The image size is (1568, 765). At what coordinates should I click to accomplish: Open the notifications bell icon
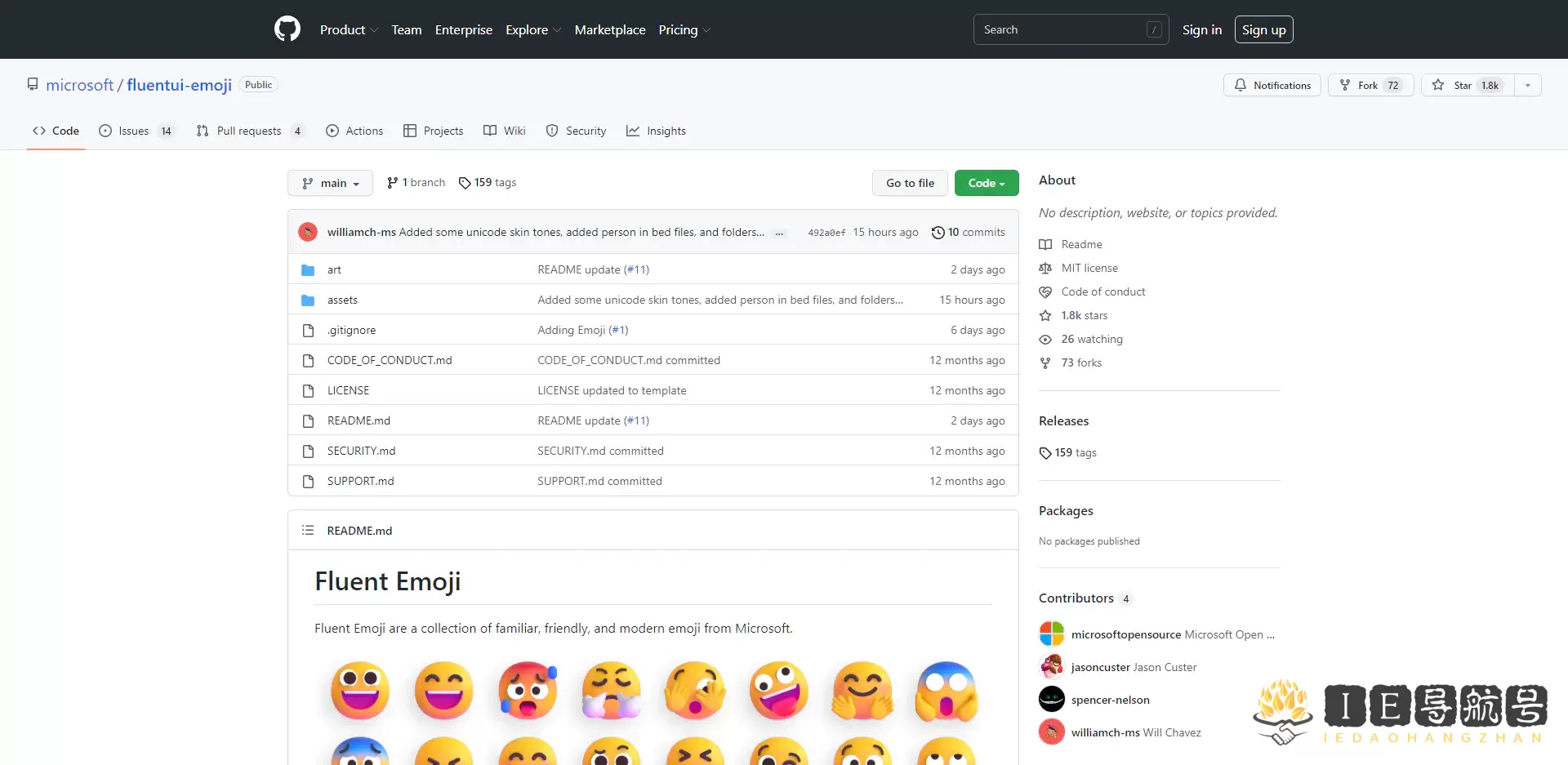pyautogui.click(x=1241, y=85)
